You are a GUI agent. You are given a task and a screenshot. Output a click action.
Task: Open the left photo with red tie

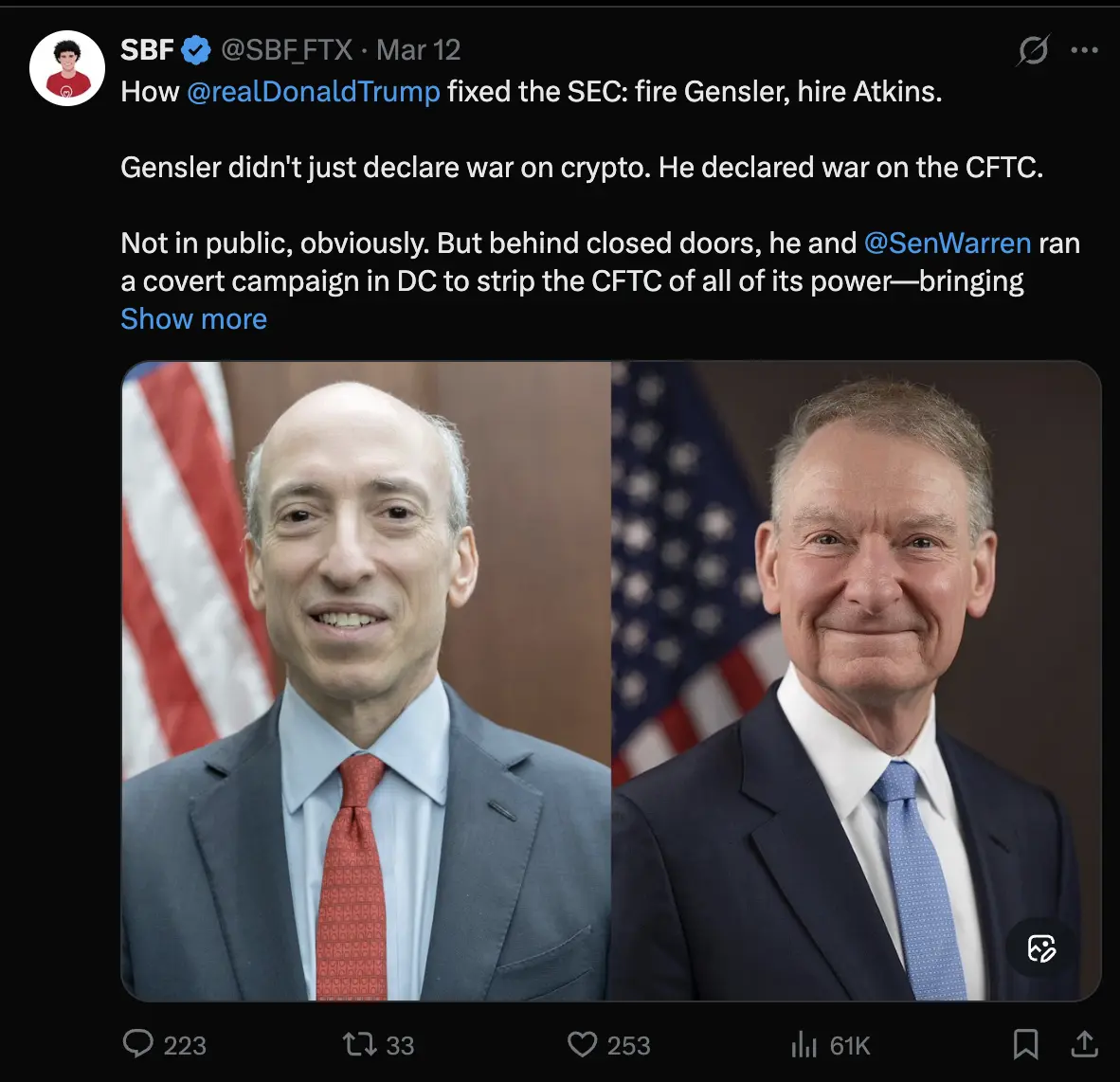pyautogui.click(x=366, y=680)
